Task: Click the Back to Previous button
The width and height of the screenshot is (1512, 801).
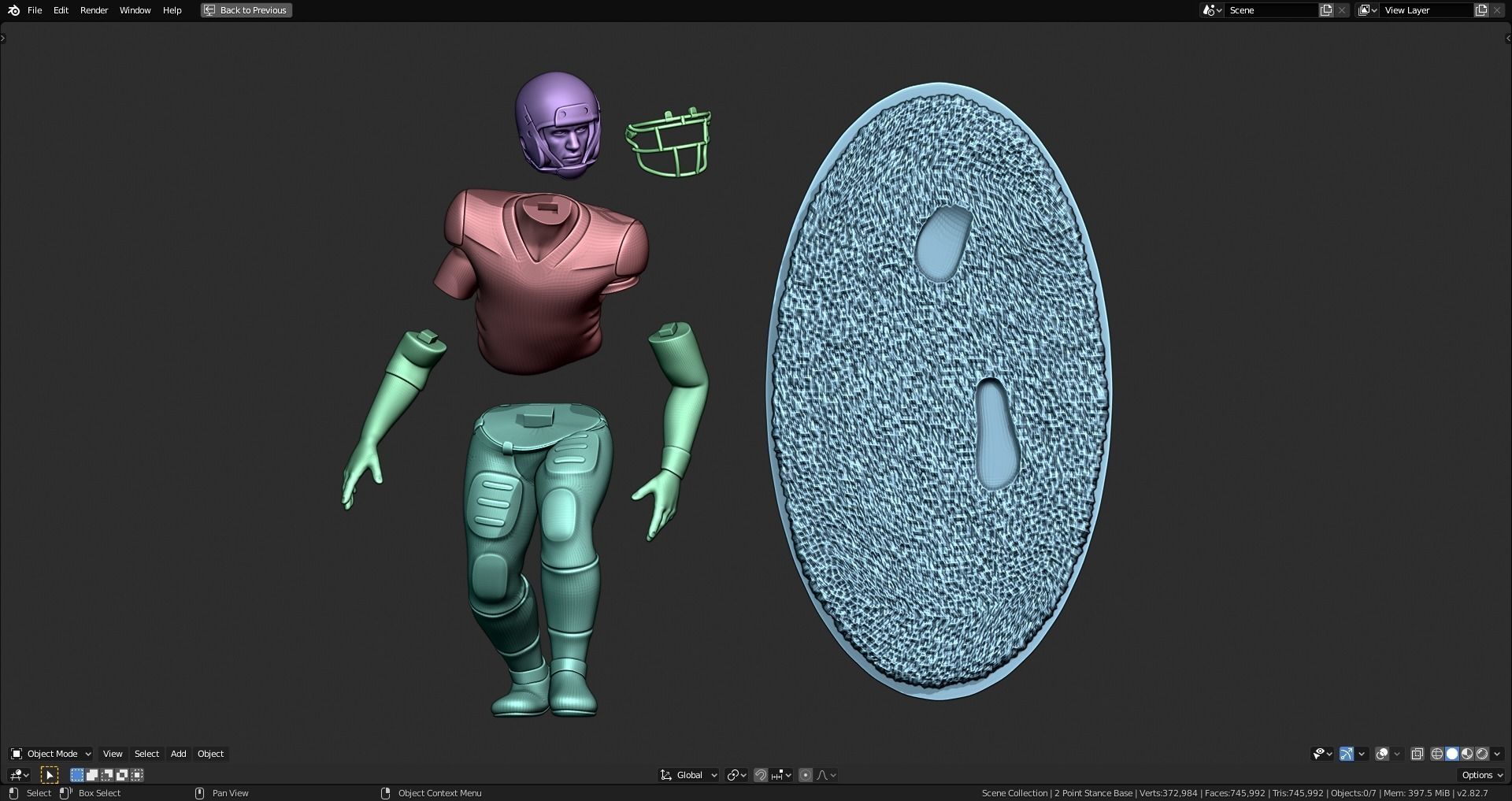Action: (x=246, y=10)
